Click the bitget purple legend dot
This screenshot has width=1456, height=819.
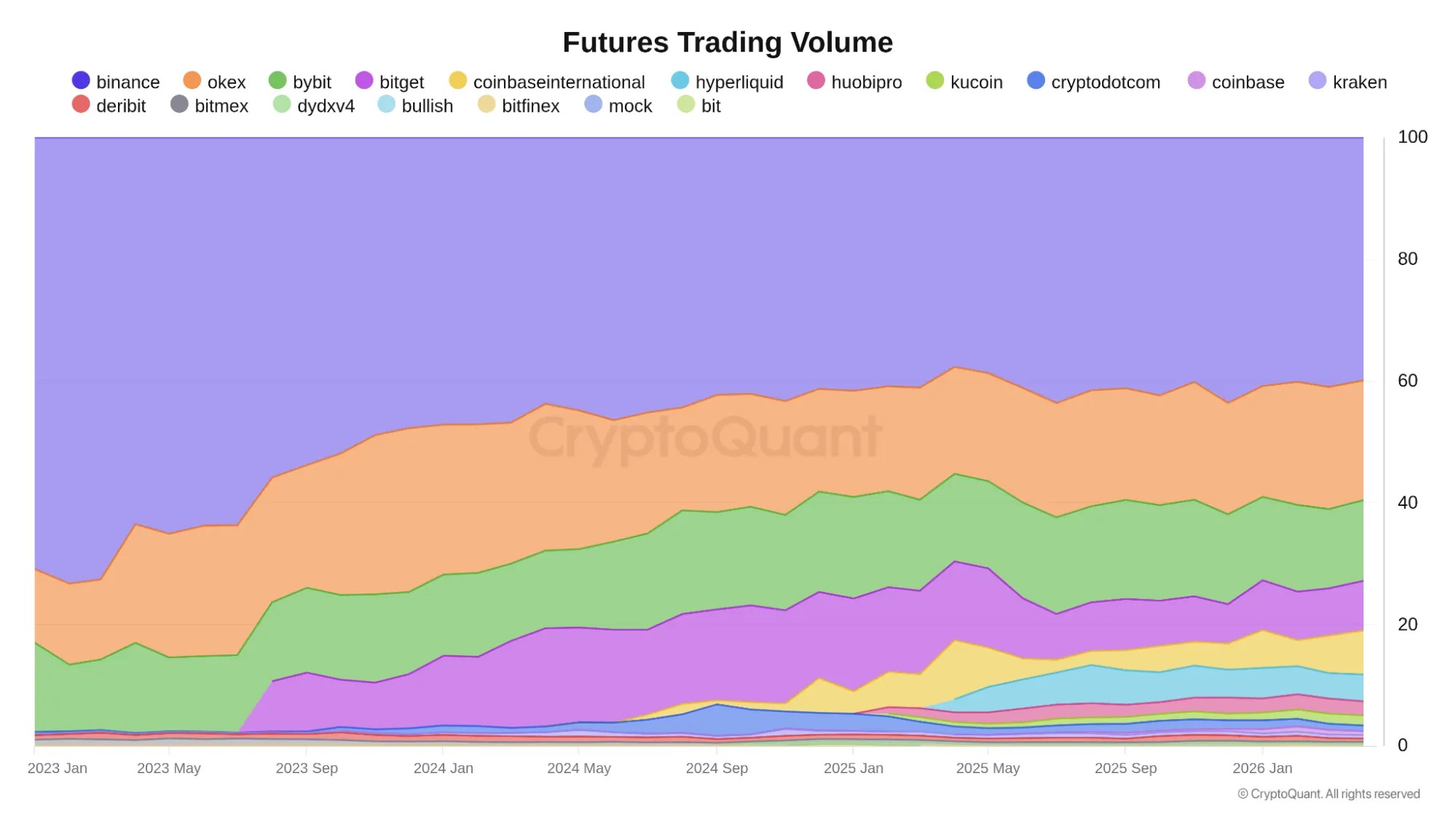(364, 81)
